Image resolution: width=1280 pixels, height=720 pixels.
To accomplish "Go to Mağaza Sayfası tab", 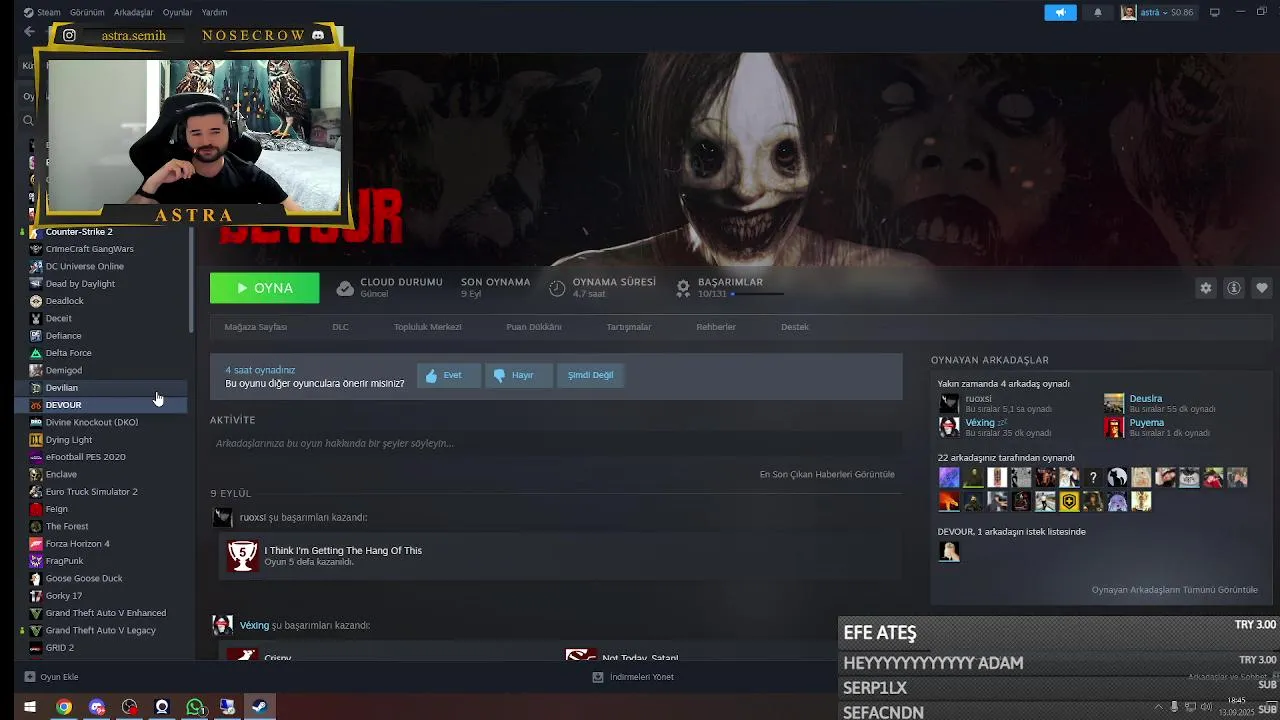I will pos(256,327).
